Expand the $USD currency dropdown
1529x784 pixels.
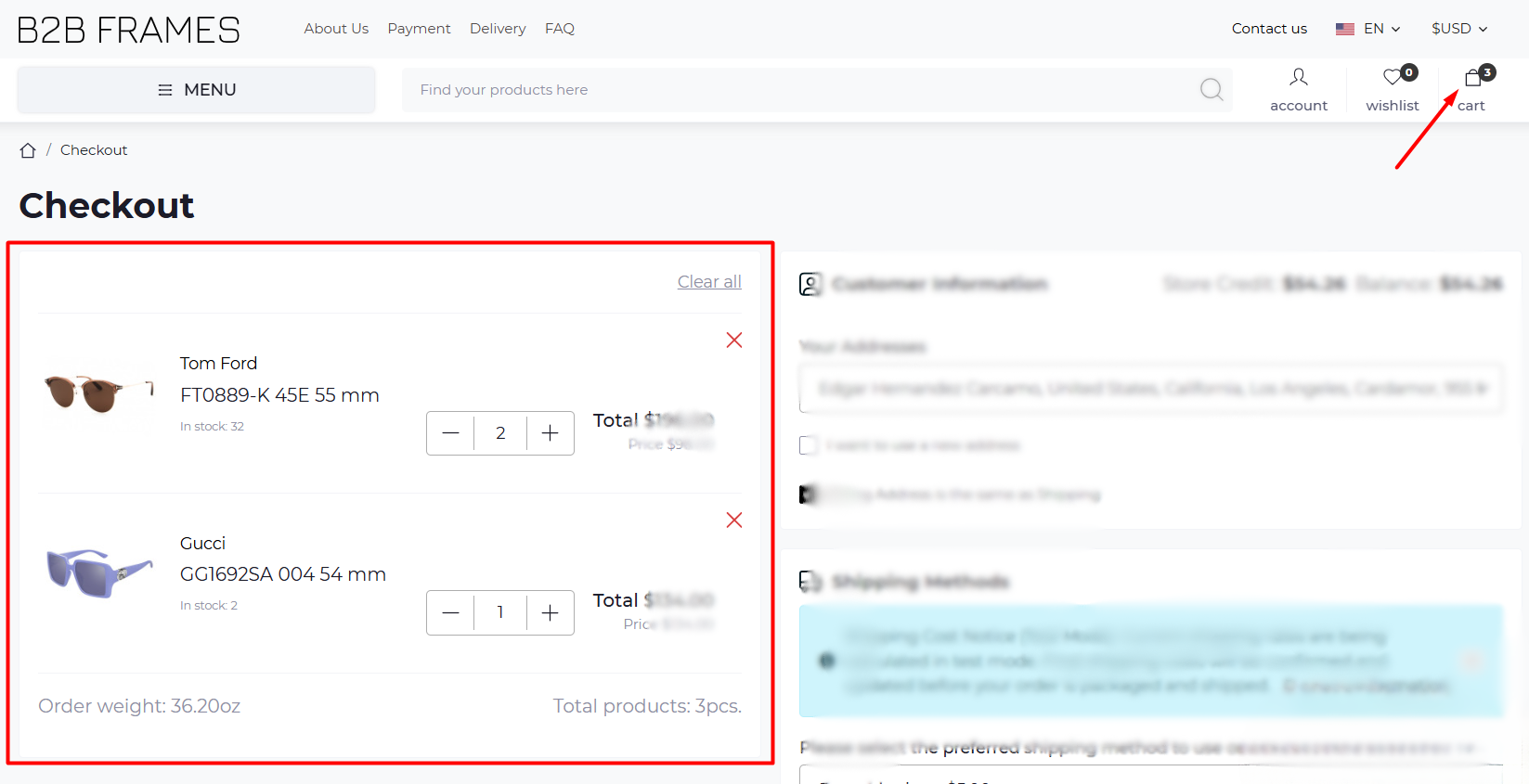click(x=1459, y=29)
